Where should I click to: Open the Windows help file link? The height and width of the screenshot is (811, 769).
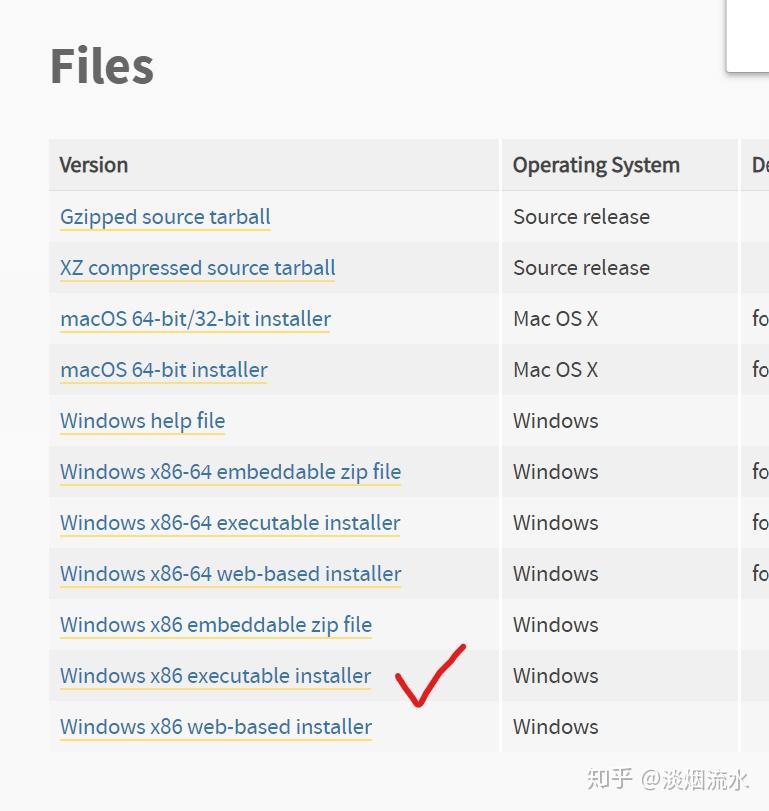pyautogui.click(x=142, y=421)
